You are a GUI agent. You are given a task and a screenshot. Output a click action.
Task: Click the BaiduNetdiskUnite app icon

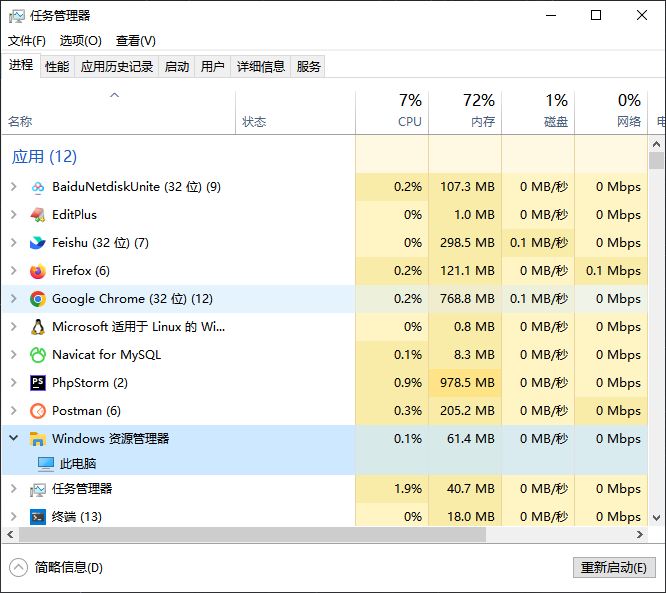(x=38, y=187)
